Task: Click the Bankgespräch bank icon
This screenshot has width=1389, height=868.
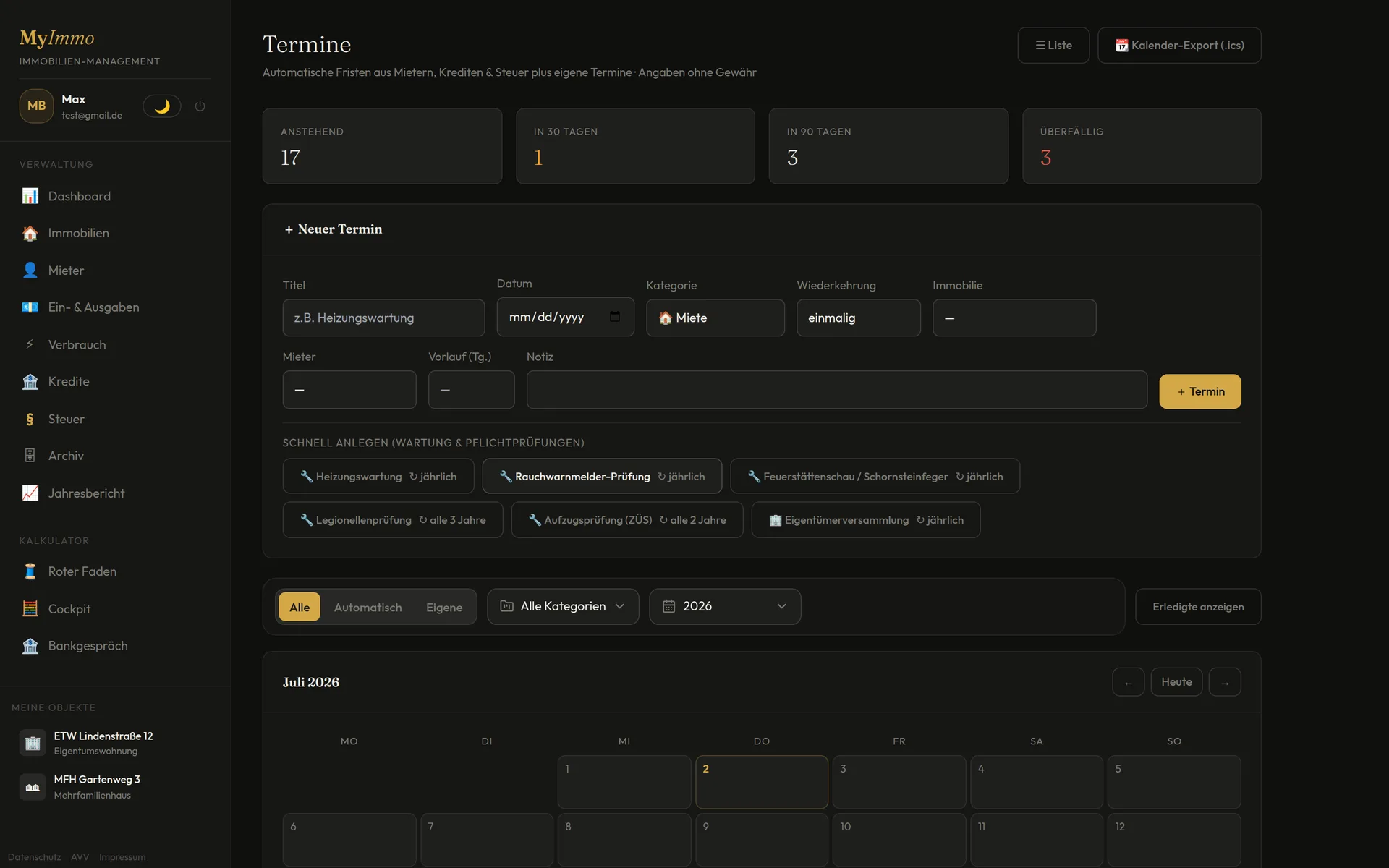Action: point(30,646)
